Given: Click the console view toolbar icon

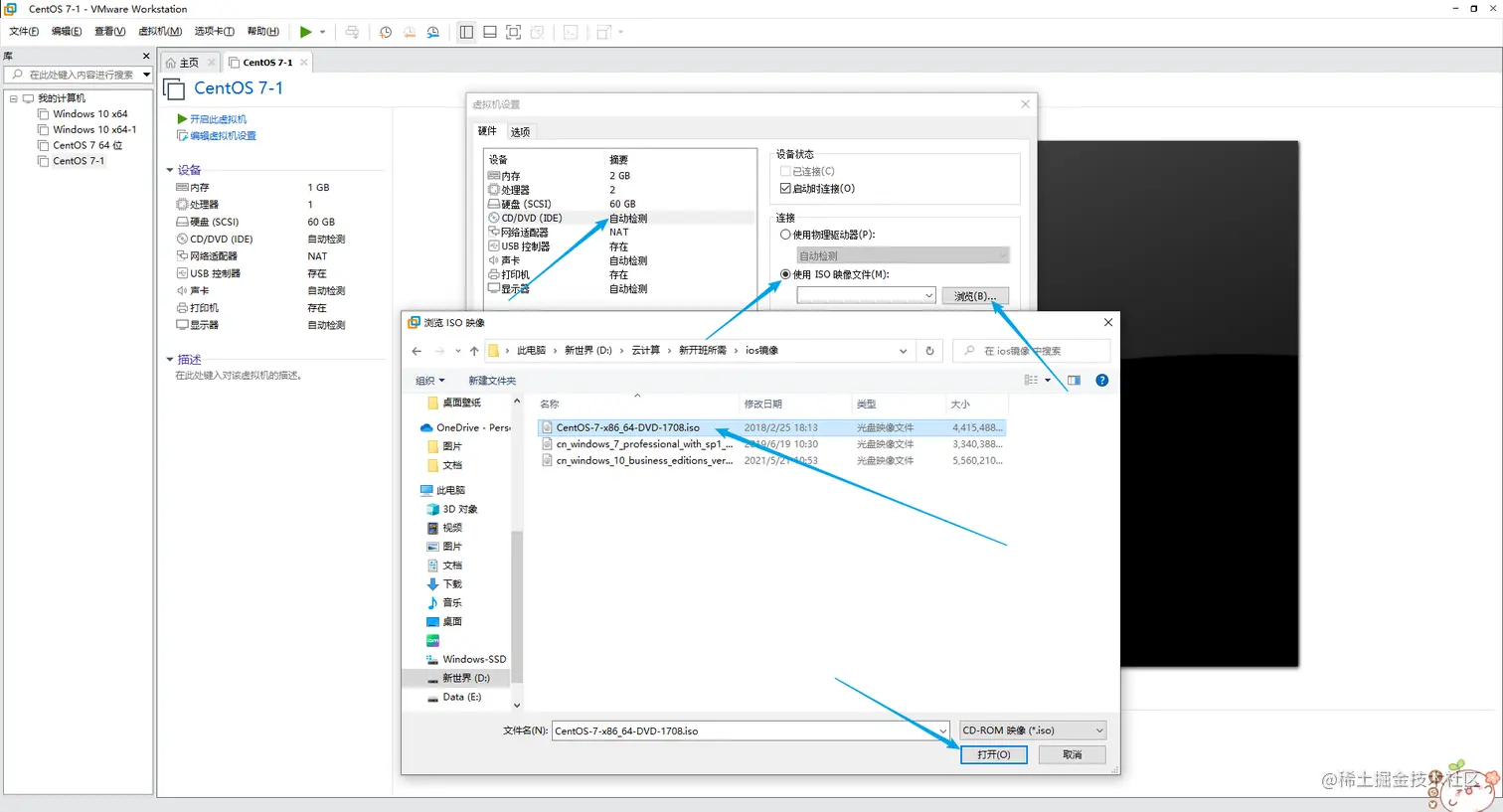Looking at the screenshot, I should pos(571,32).
